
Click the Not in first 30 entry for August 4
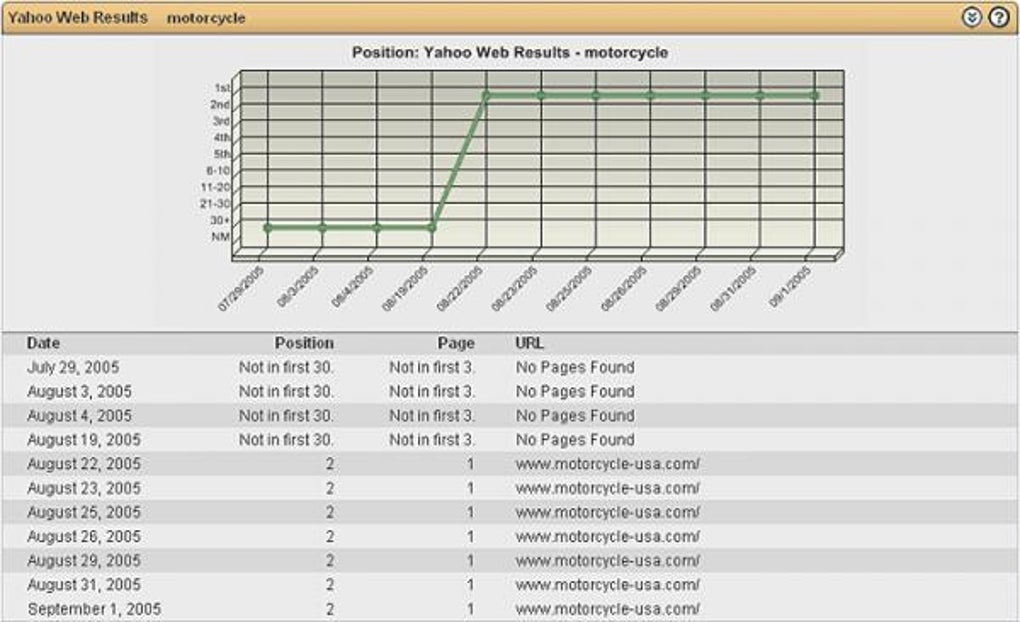287,415
